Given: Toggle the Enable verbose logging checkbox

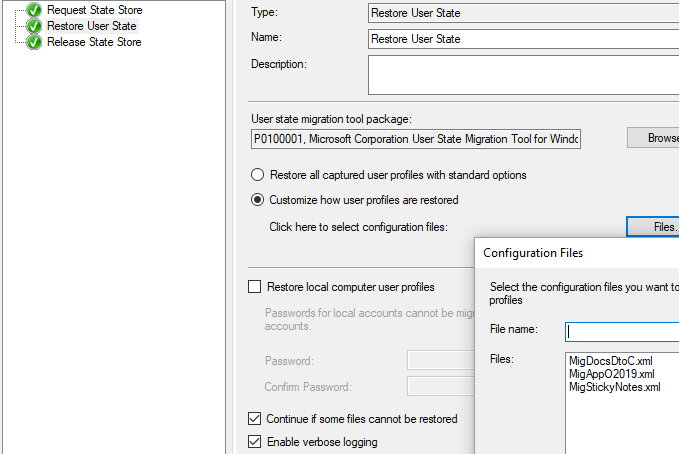Looking at the screenshot, I should click(254, 442).
